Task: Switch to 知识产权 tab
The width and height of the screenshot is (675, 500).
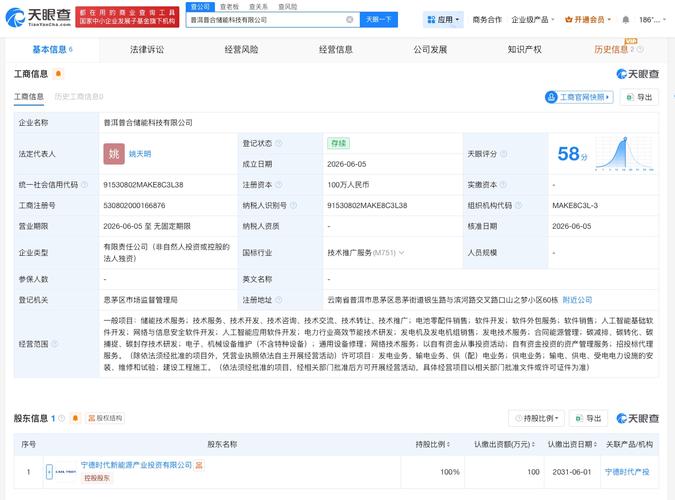Action: (x=524, y=50)
